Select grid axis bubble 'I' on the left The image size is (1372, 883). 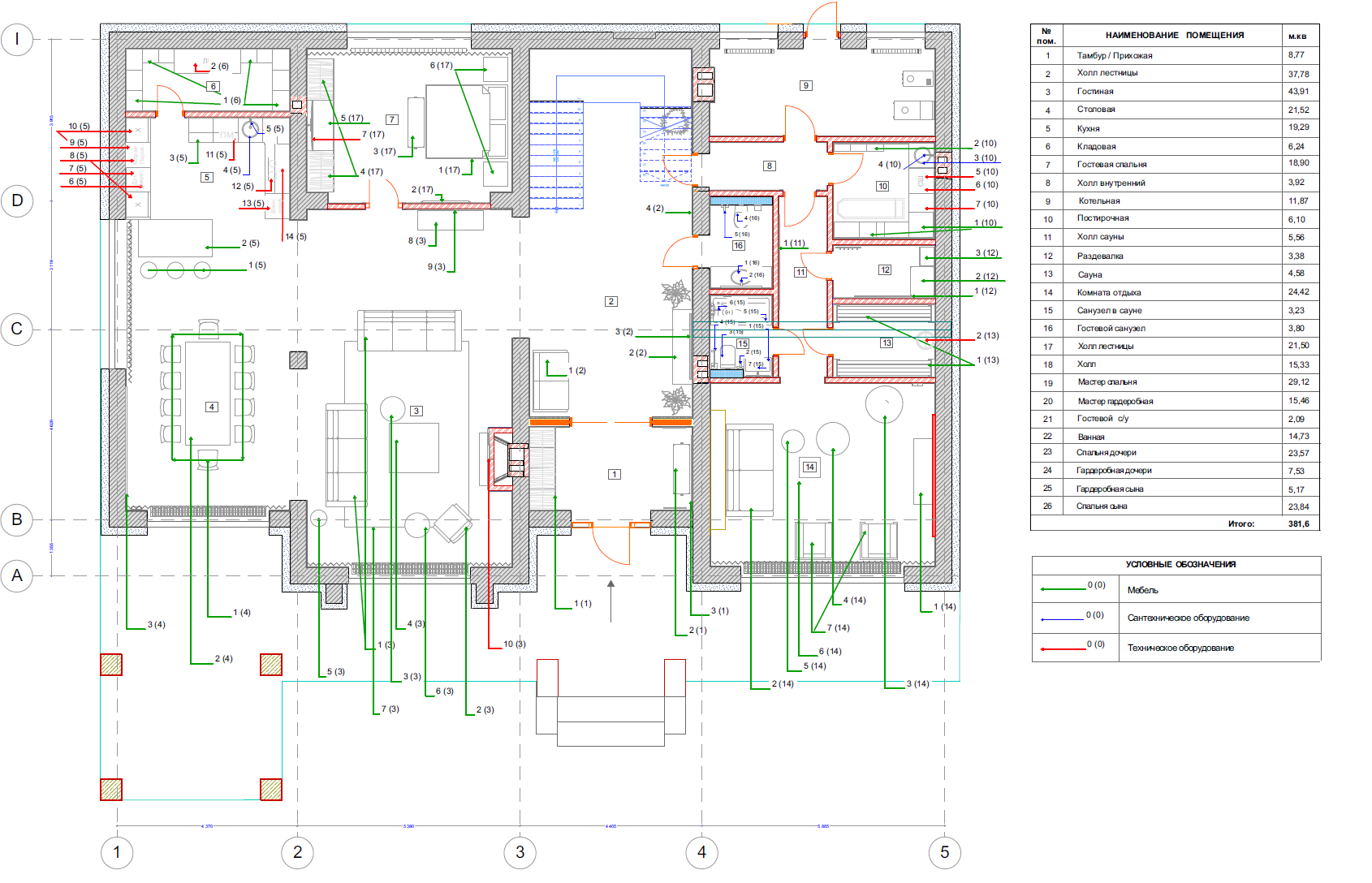(17, 39)
